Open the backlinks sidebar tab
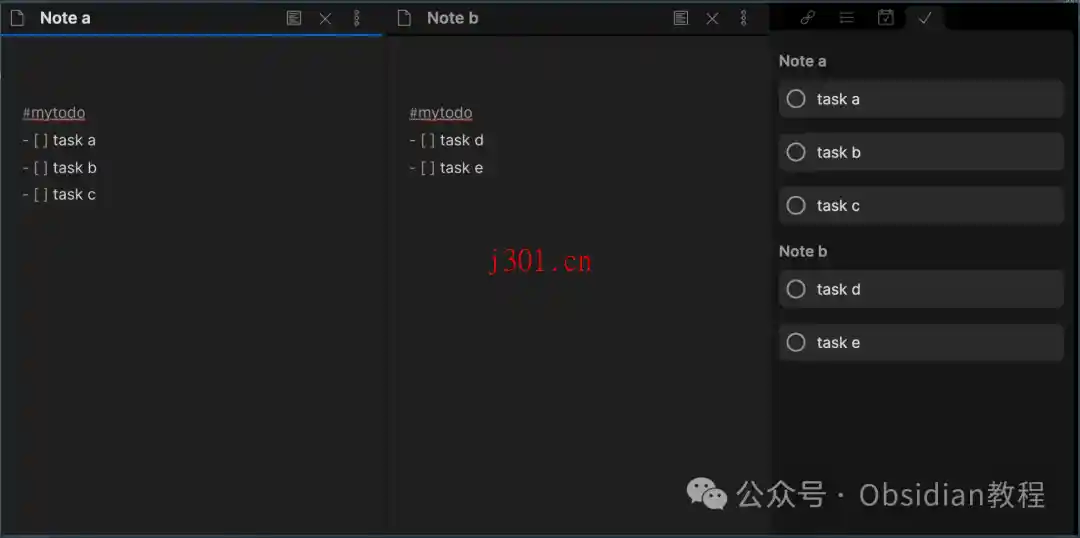The image size is (1080, 538). pos(808,18)
